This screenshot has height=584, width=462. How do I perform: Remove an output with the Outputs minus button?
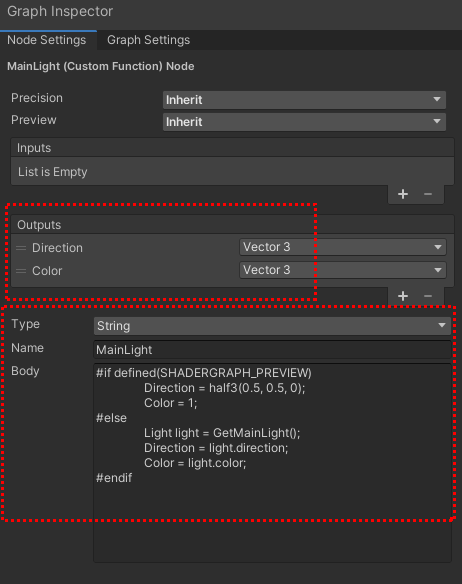coord(428,296)
